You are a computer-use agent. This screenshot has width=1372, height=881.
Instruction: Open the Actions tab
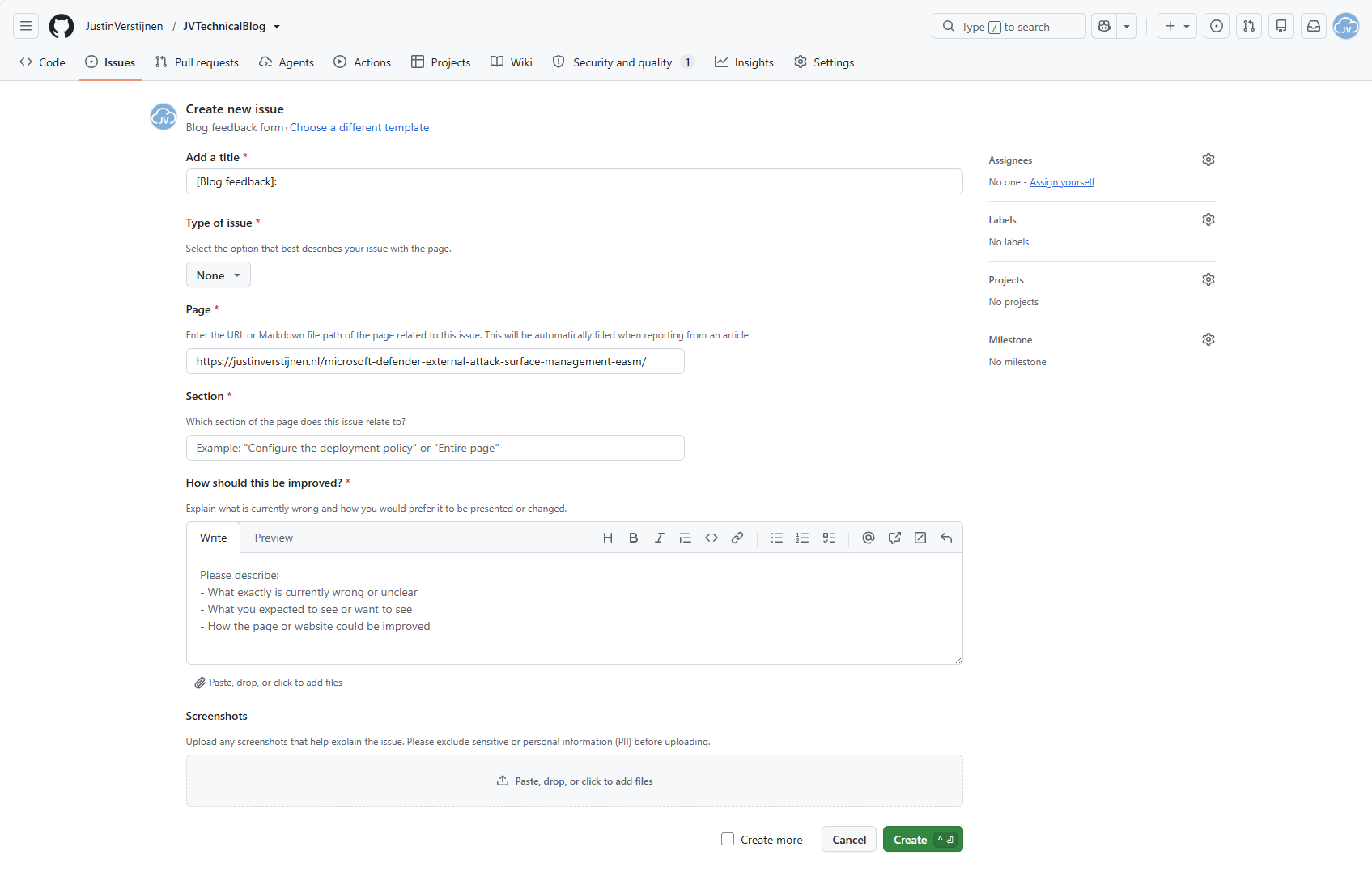pos(363,62)
